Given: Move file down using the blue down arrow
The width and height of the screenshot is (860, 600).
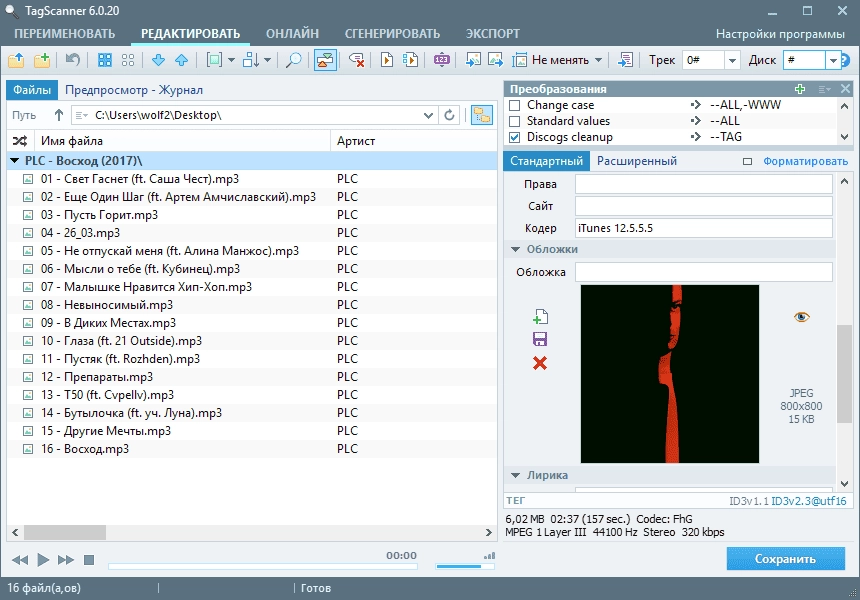Looking at the screenshot, I should [x=159, y=60].
